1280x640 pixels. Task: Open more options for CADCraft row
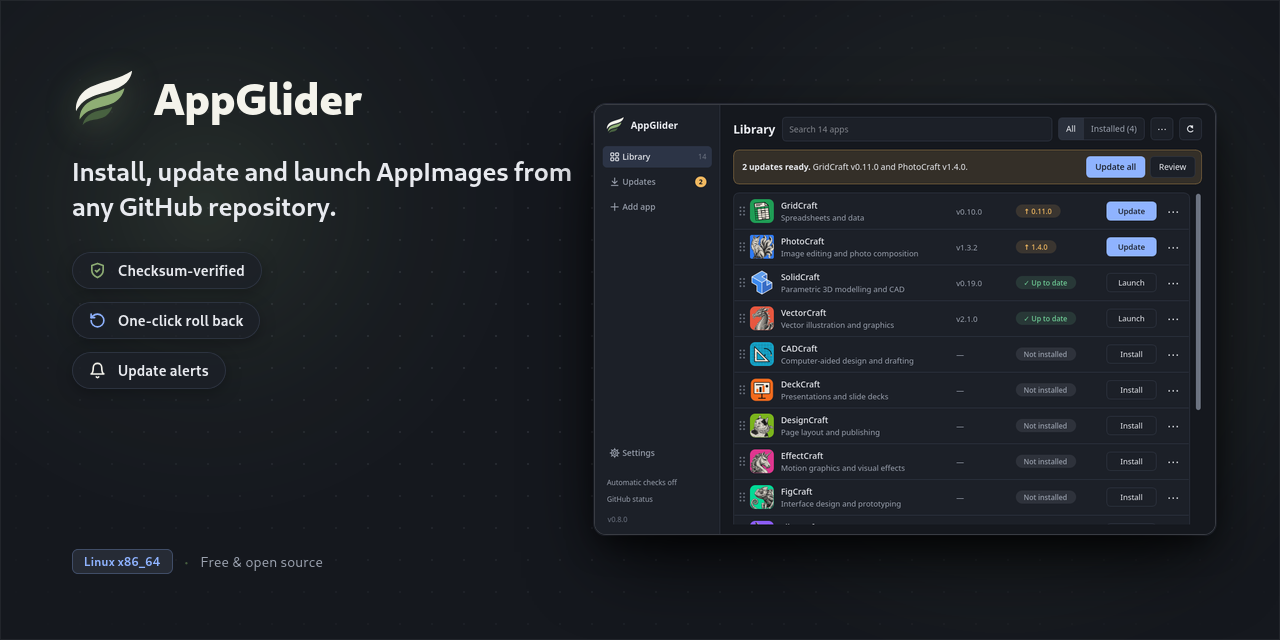point(1173,354)
